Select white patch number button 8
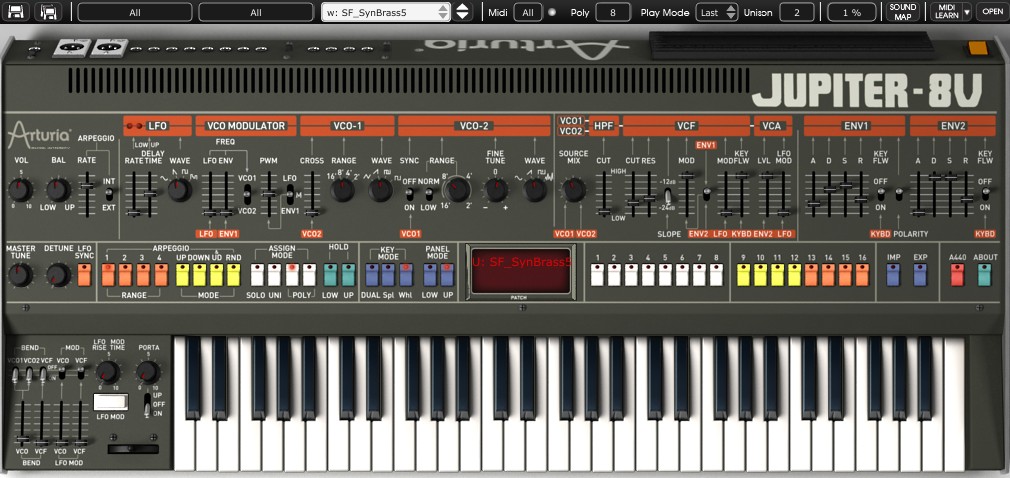 716,274
